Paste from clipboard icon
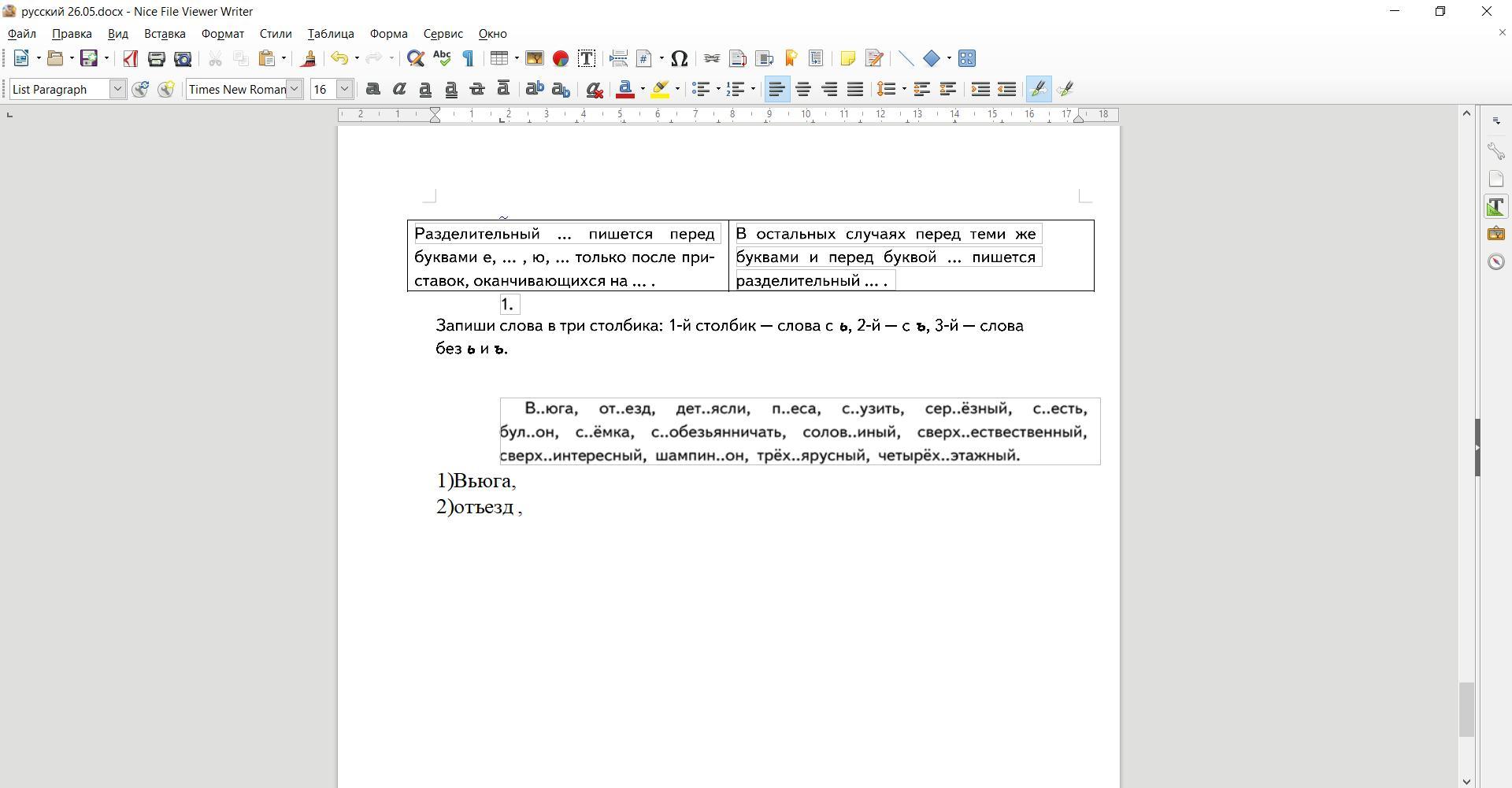 [x=267, y=58]
